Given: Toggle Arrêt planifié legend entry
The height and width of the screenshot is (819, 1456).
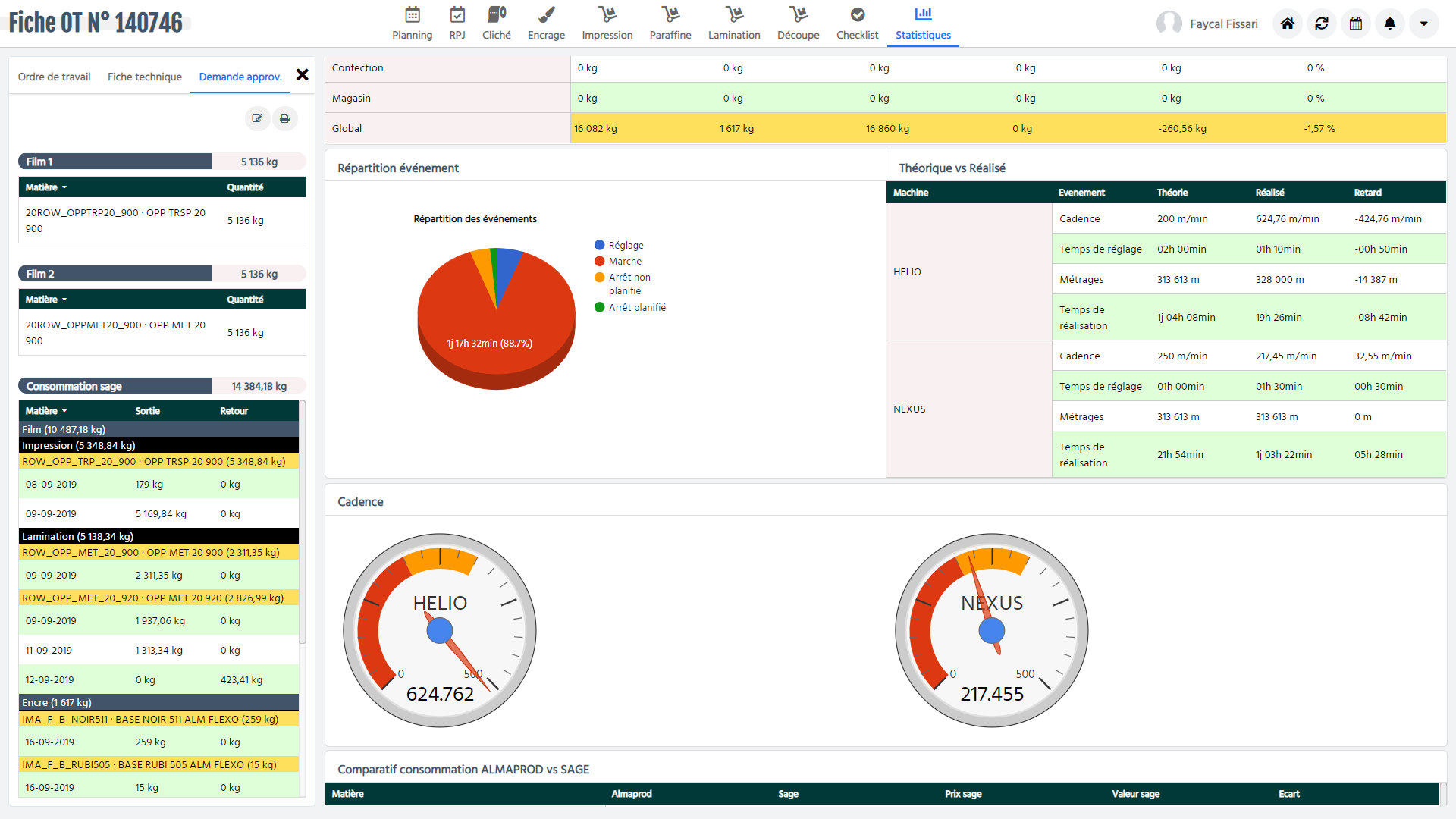Looking at the screenshot, I should [x=636, y=307].
